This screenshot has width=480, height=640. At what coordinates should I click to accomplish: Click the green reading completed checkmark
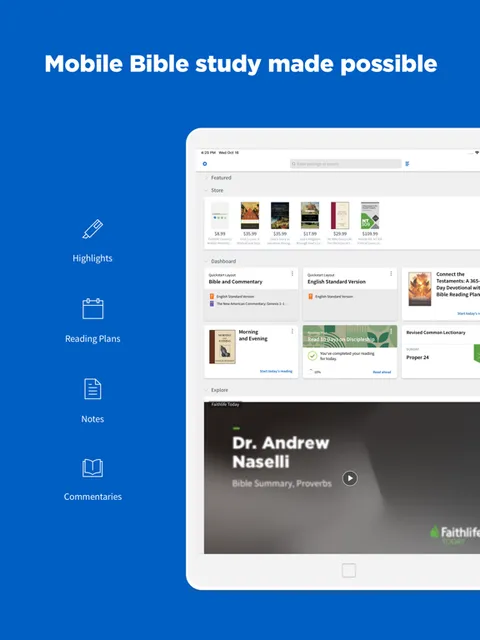click(x=312, y=356)
